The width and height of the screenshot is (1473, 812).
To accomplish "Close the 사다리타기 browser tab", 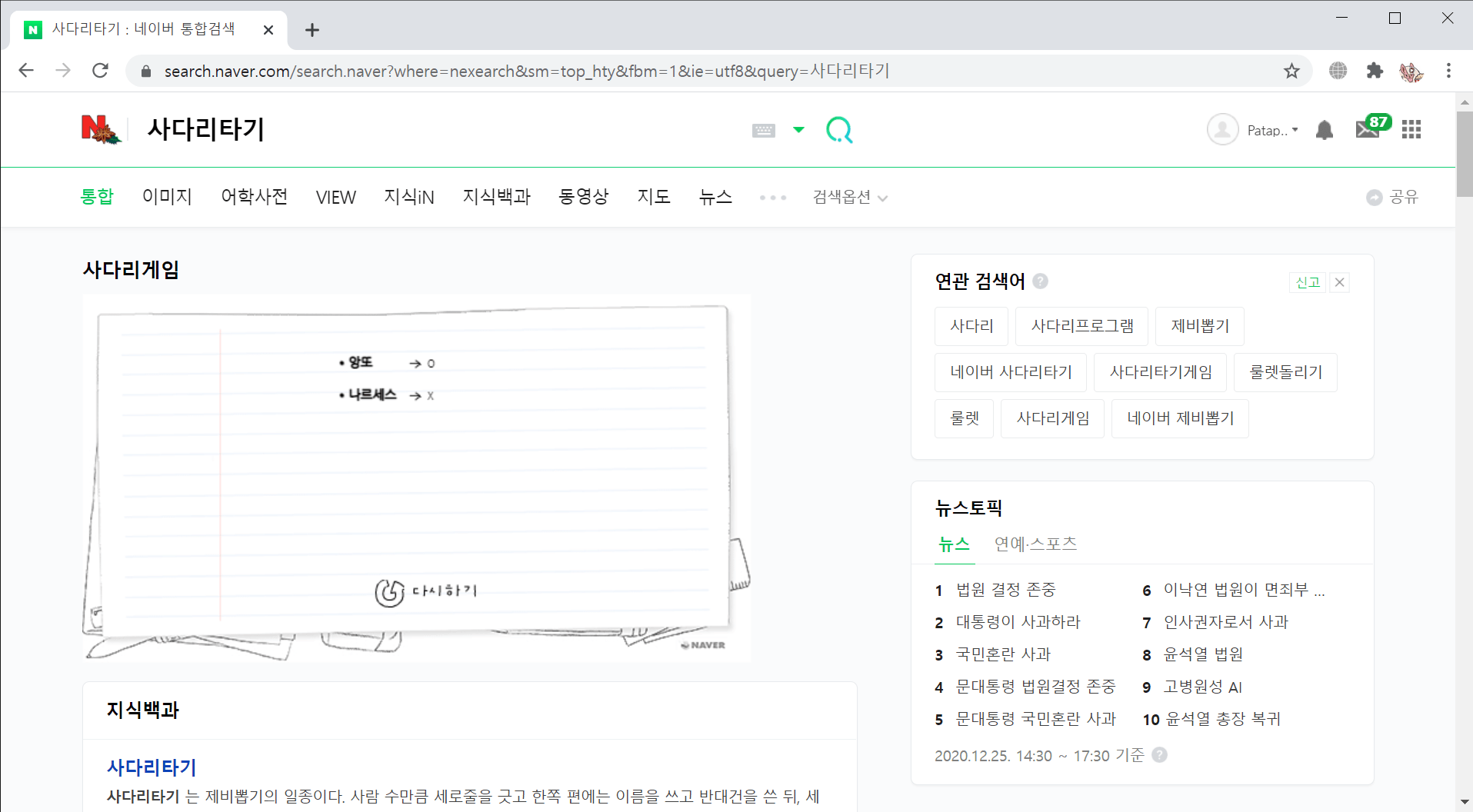I will [268, 30].
